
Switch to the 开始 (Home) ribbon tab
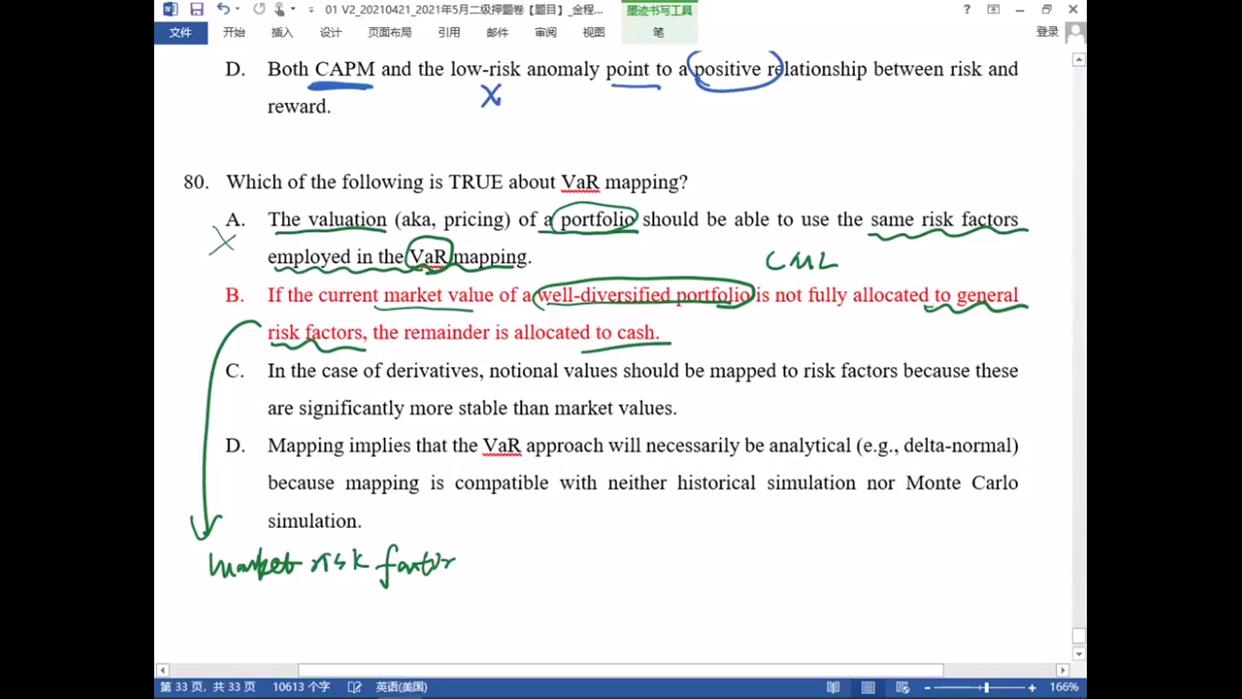coord(234,32)
